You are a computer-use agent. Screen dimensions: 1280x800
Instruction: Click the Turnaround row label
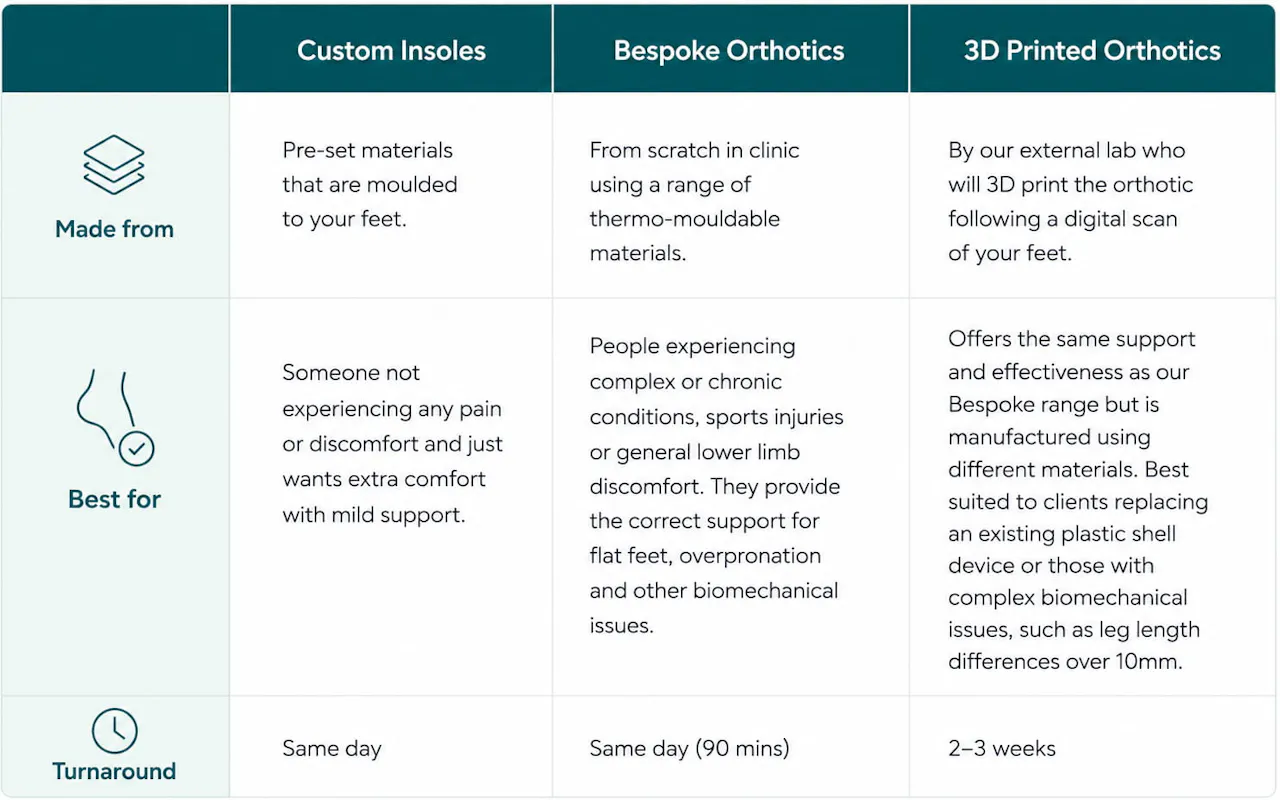(x=114, y=771)
